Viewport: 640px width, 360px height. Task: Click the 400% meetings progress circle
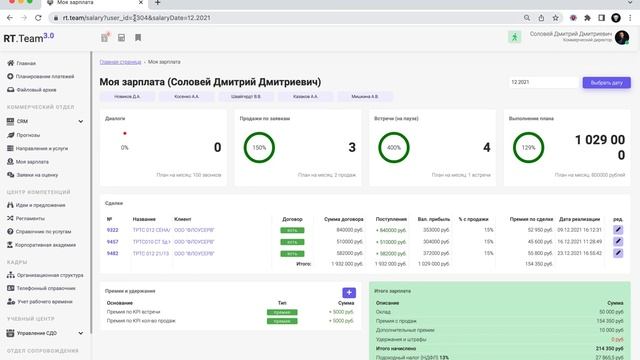394,147
